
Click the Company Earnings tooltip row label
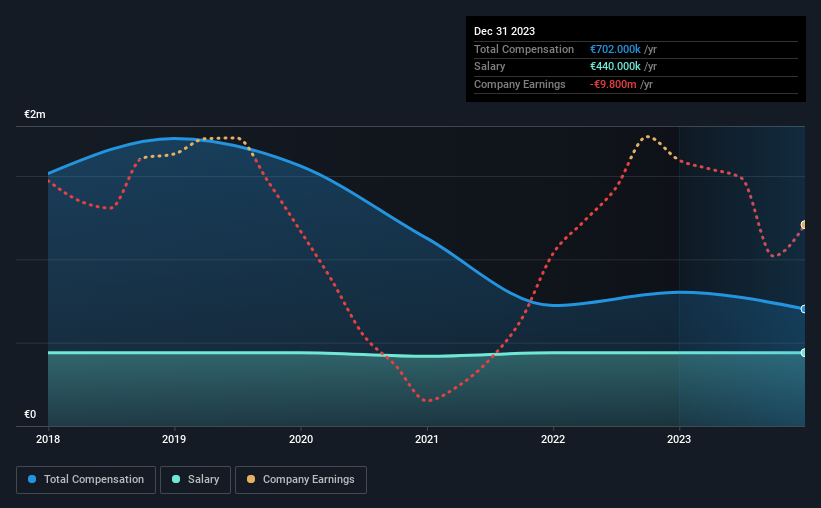(519, 84)
